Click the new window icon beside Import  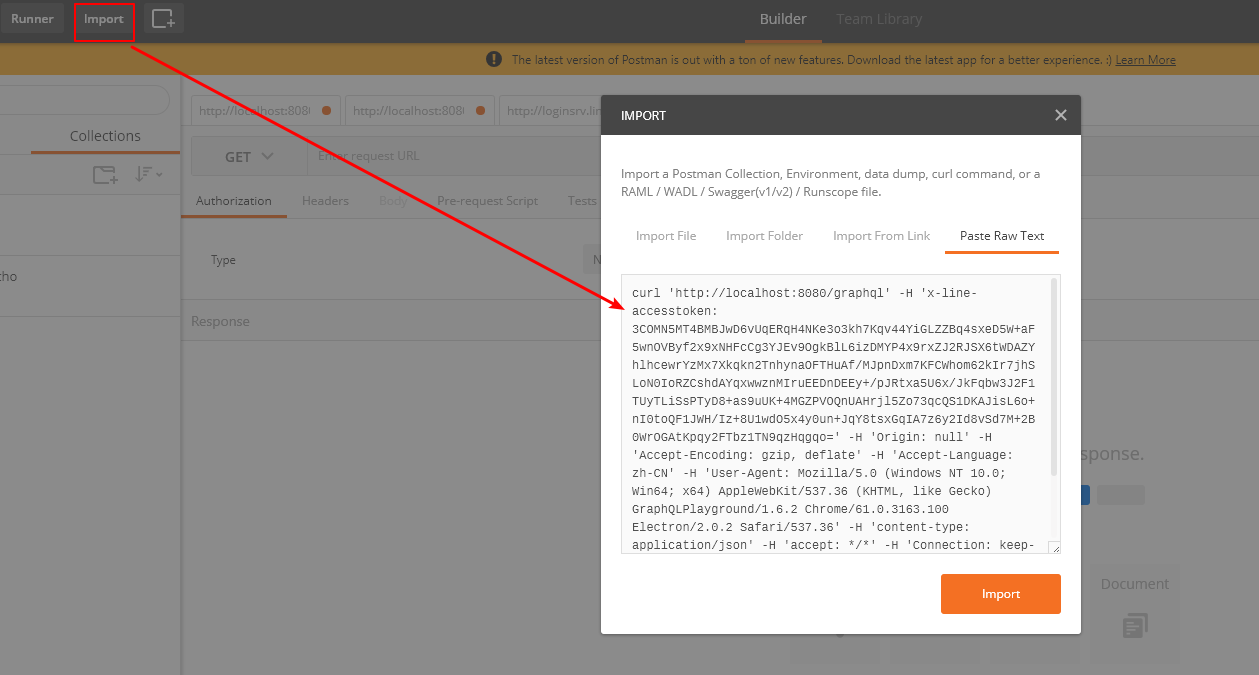(163, 19)
